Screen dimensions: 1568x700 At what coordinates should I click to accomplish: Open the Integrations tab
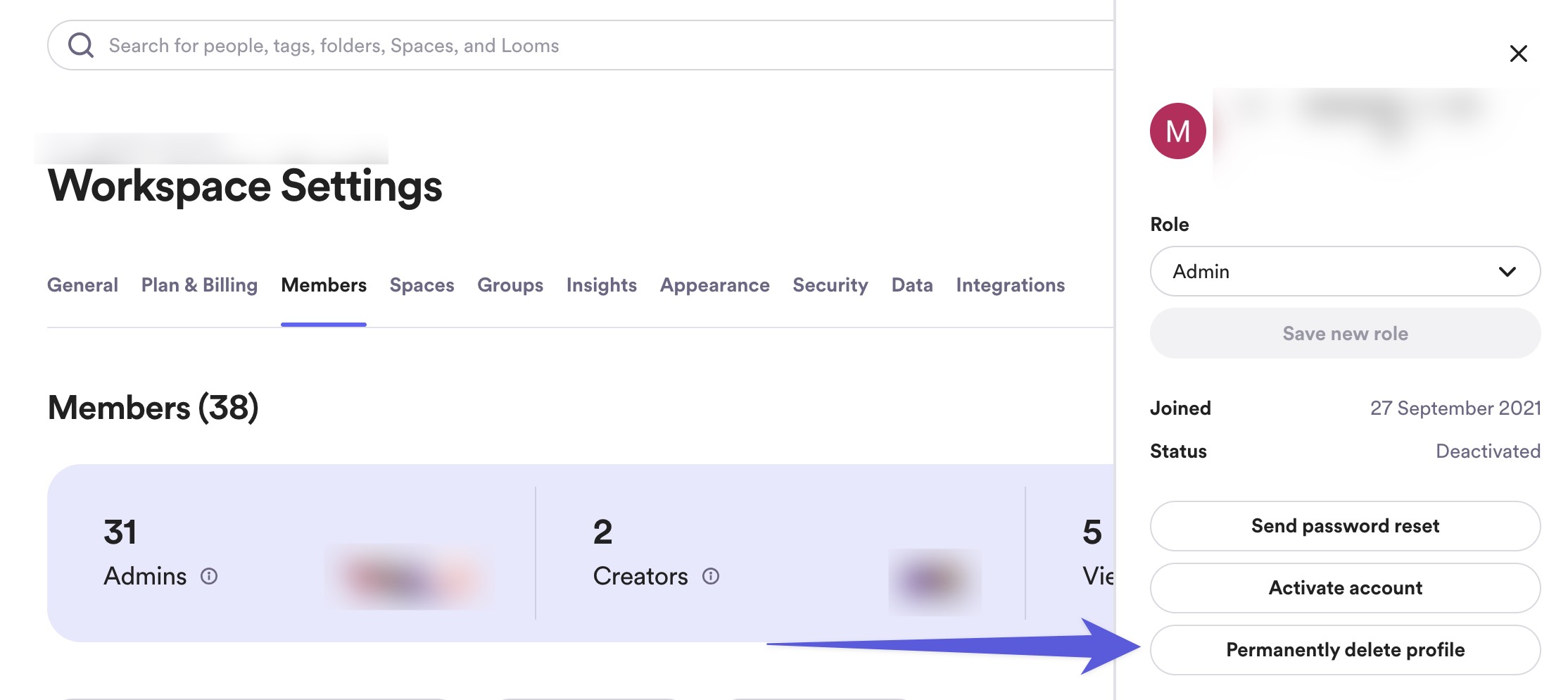(x=1010, y=285)
